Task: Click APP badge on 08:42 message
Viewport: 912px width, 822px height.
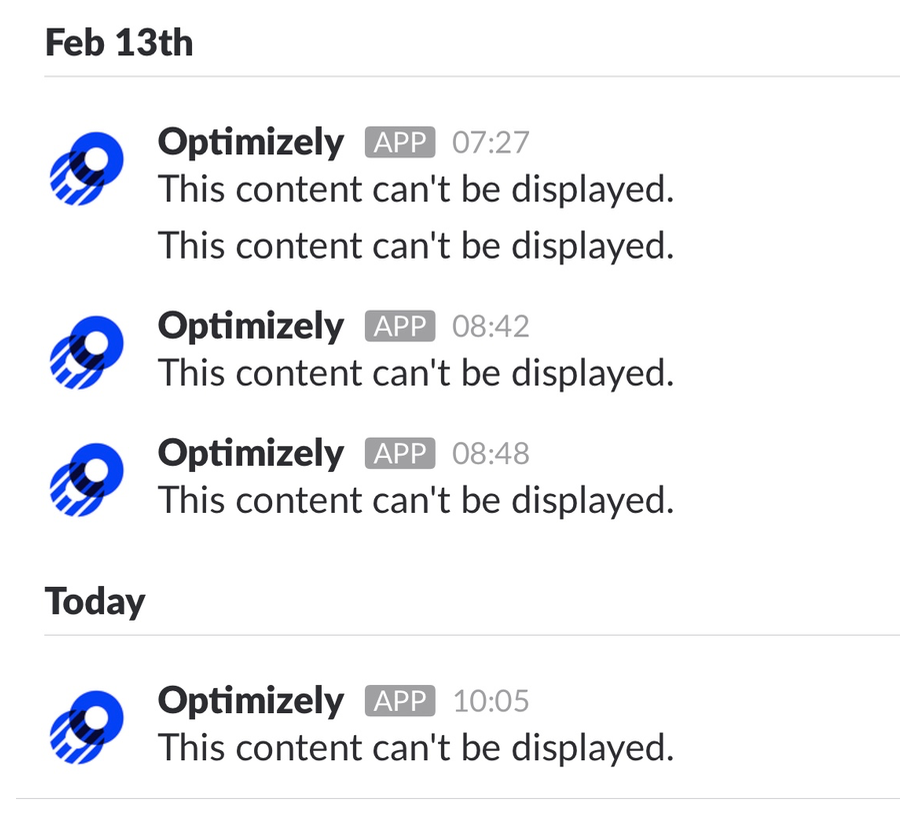Action: tap(400, 326)
